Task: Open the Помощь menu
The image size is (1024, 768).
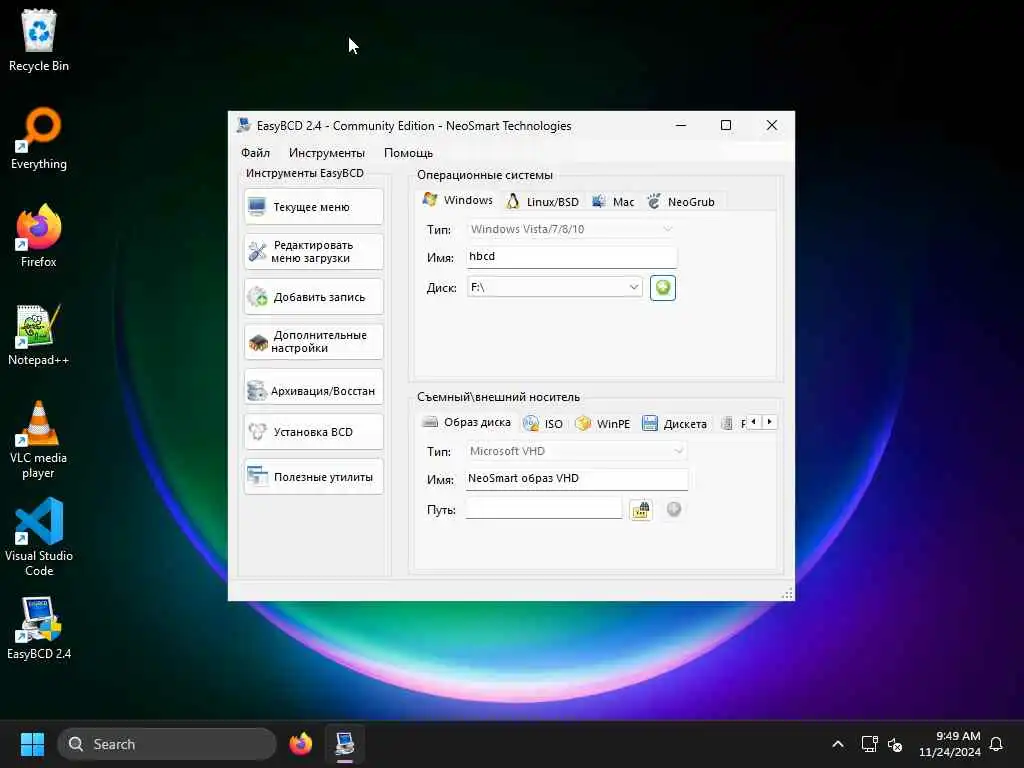Action: [x=408, y=153]
